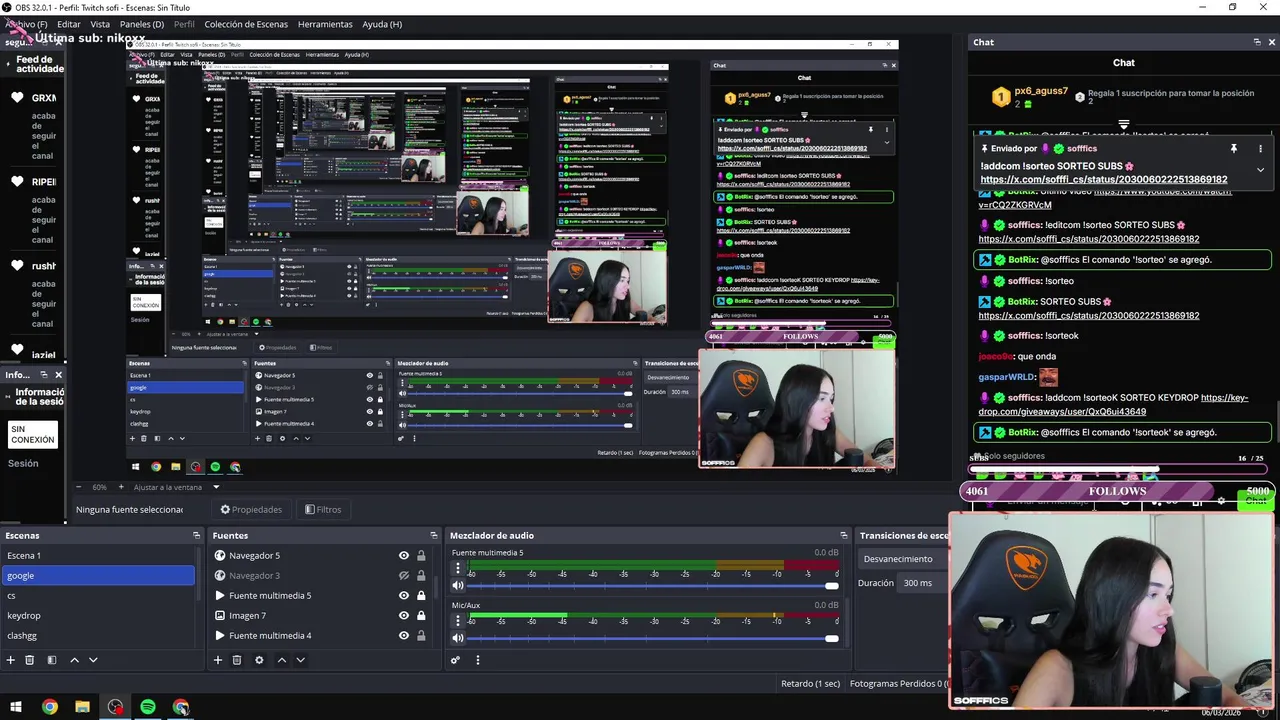Close the Chat dock panel

pyautogui.click(x=1272, y=42)
